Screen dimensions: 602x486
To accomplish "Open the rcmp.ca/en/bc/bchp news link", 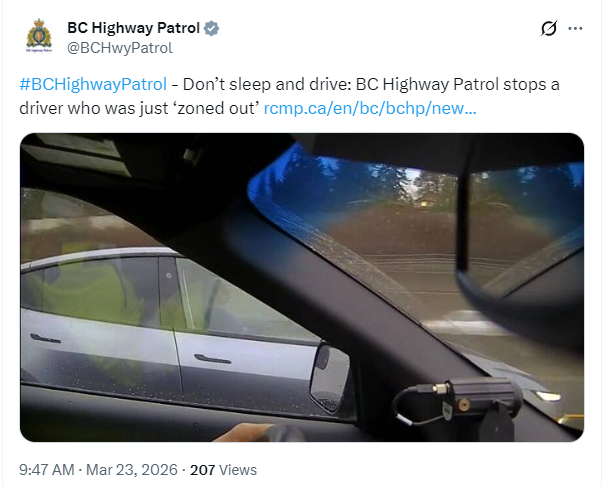I will (x=370, y=108).
